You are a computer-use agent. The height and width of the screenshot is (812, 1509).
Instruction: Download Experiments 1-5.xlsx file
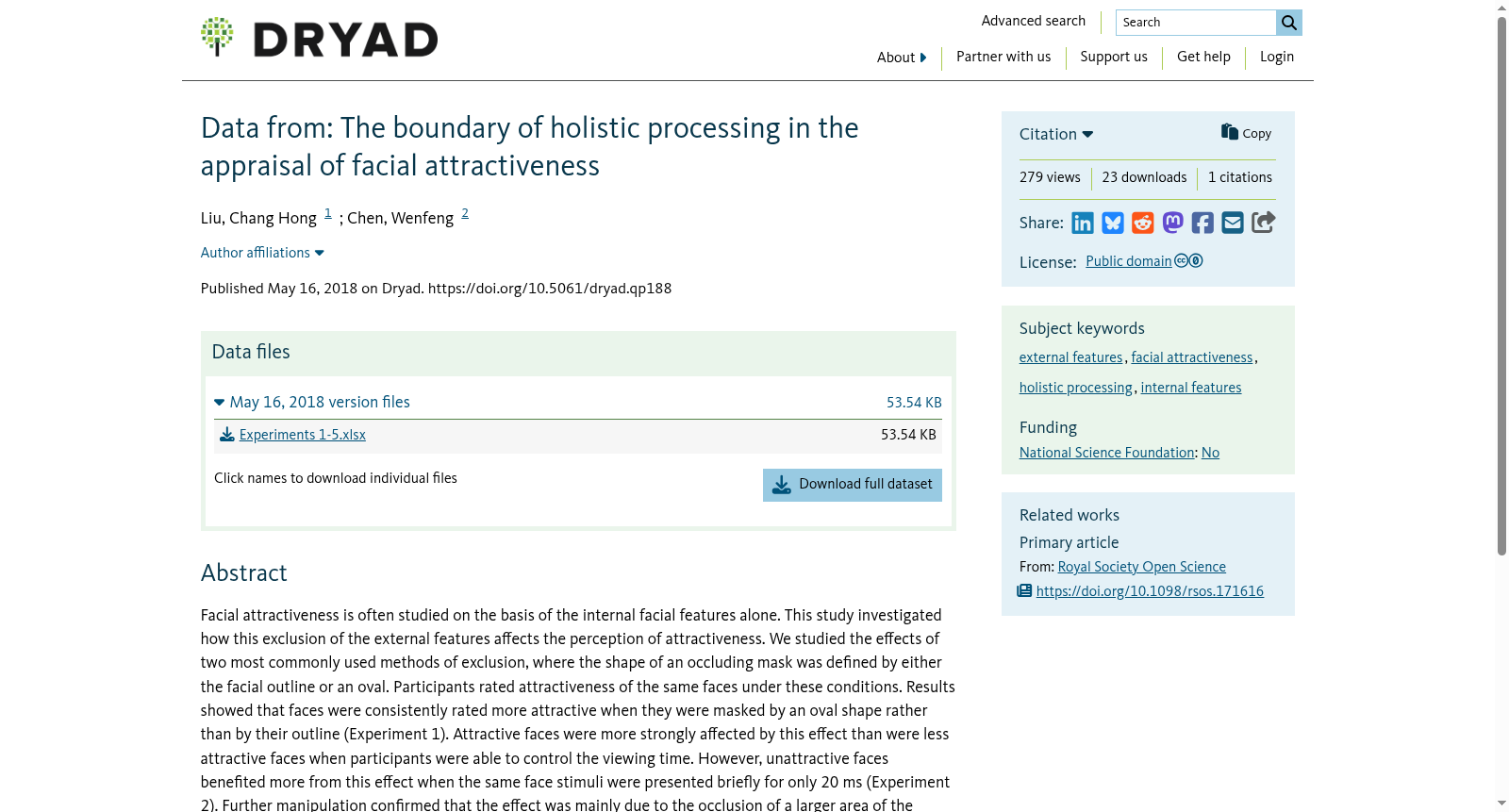pos(303,435)
